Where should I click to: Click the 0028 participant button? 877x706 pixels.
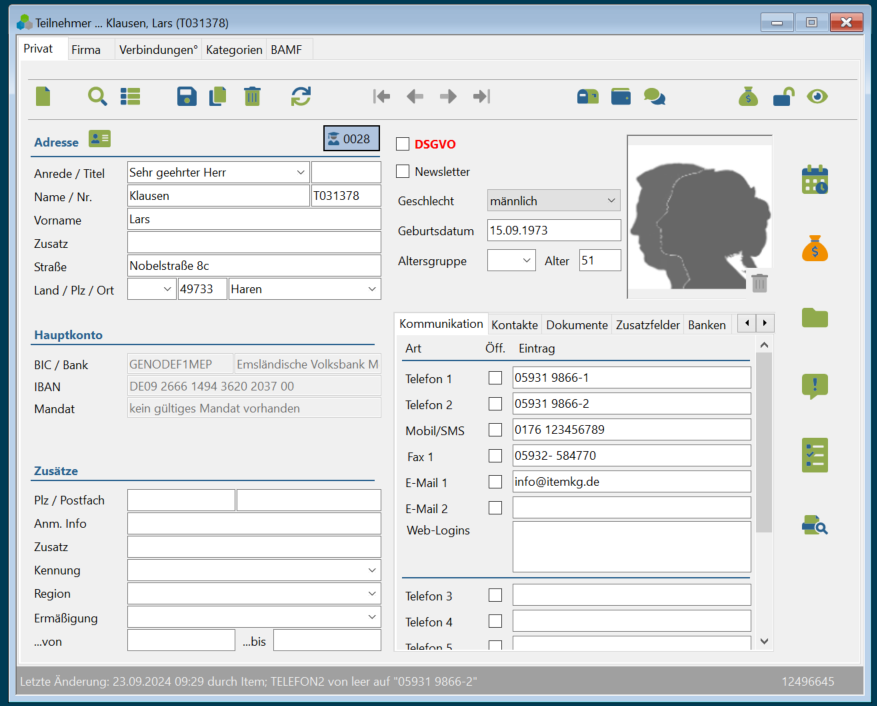[351, 139]
